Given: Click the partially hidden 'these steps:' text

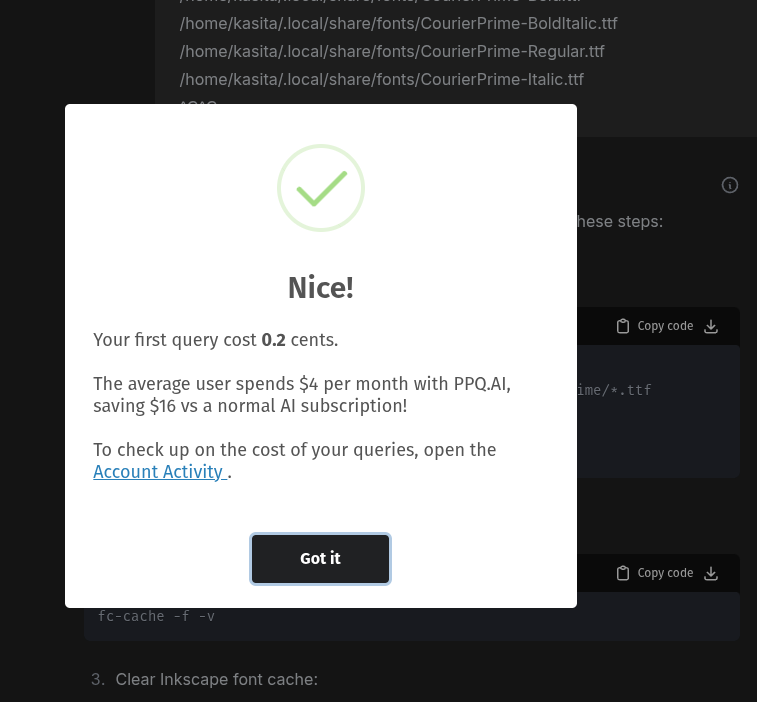Looking at the screenshot, I should [x=620, y=222].
